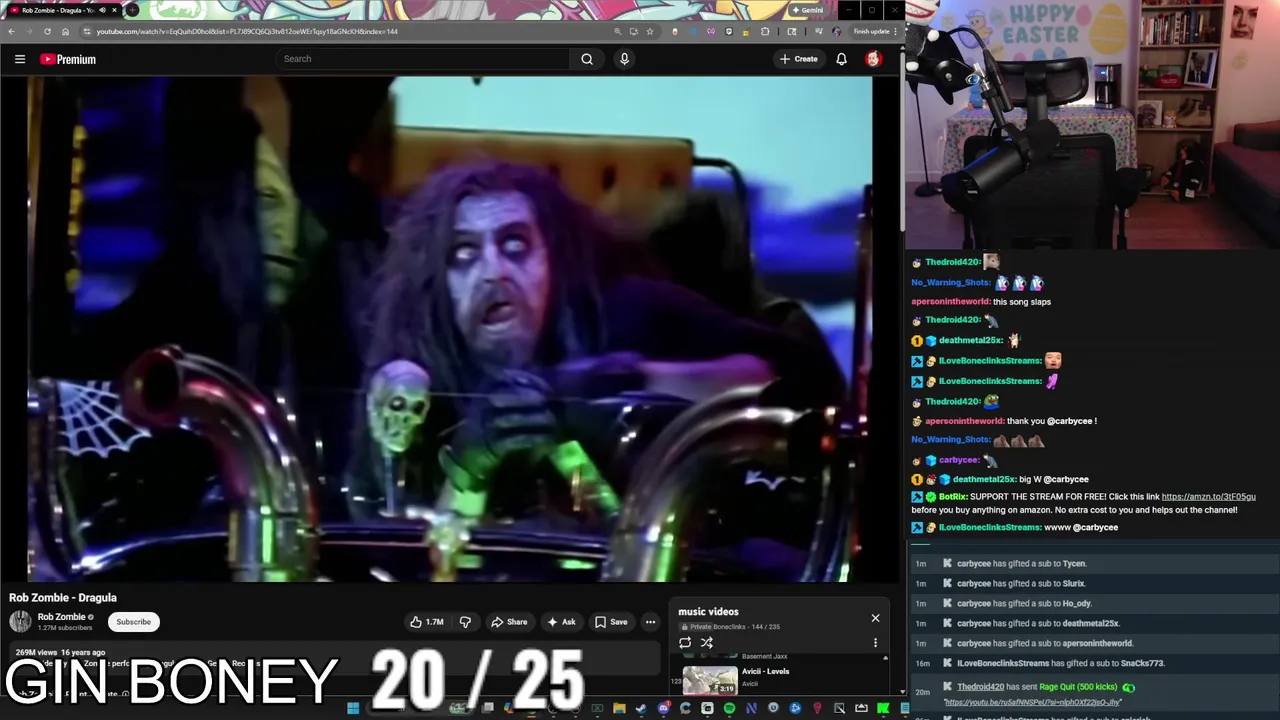Image resolution: width=1280 pixels, height=720 pixels.
Task: Open Steam from the taskbar
Action: tap(641, 708)
